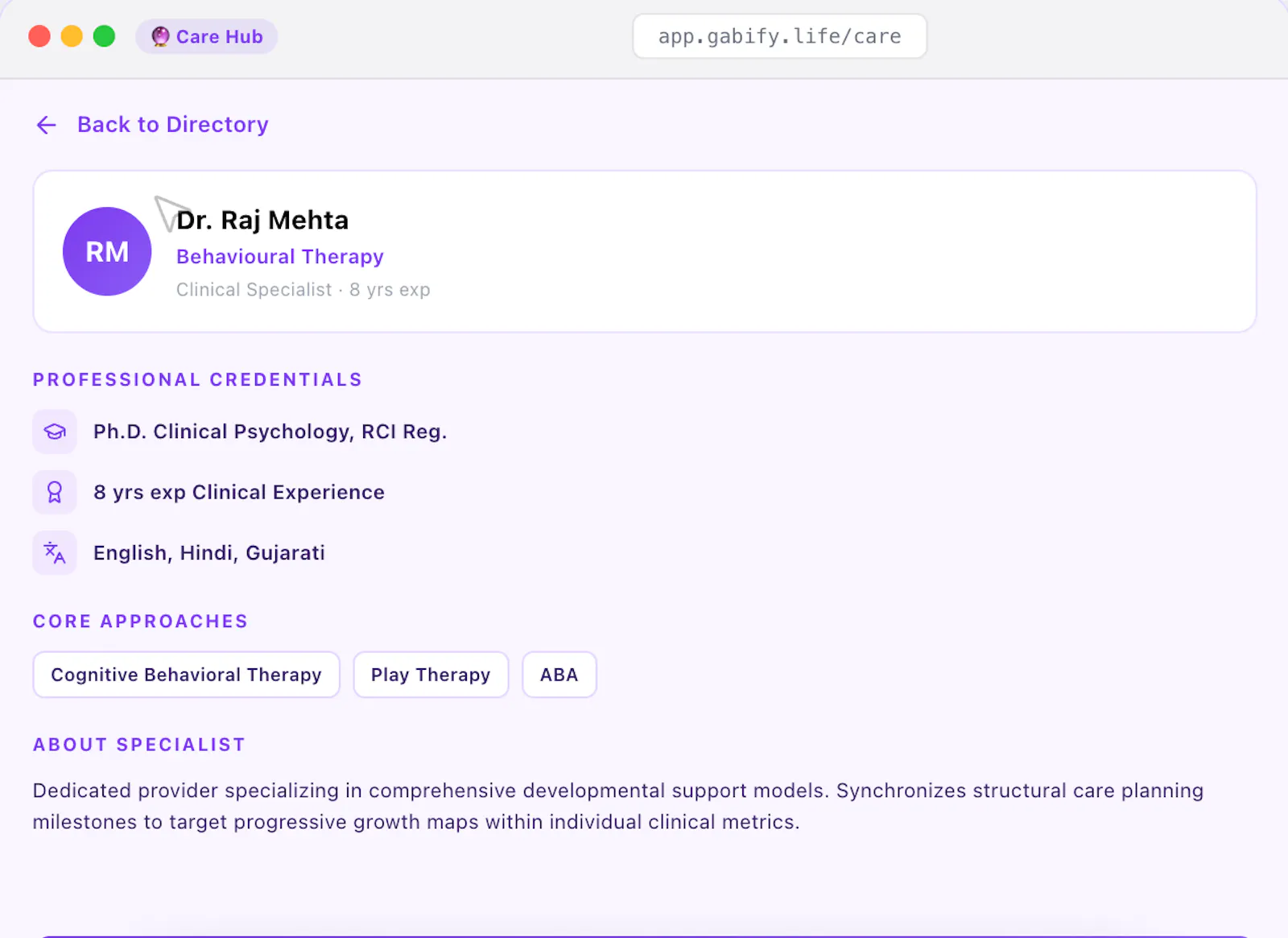Select the Play Therapy chip
The height and width of the screenshot is (938, 1288).
coord(431,675)
